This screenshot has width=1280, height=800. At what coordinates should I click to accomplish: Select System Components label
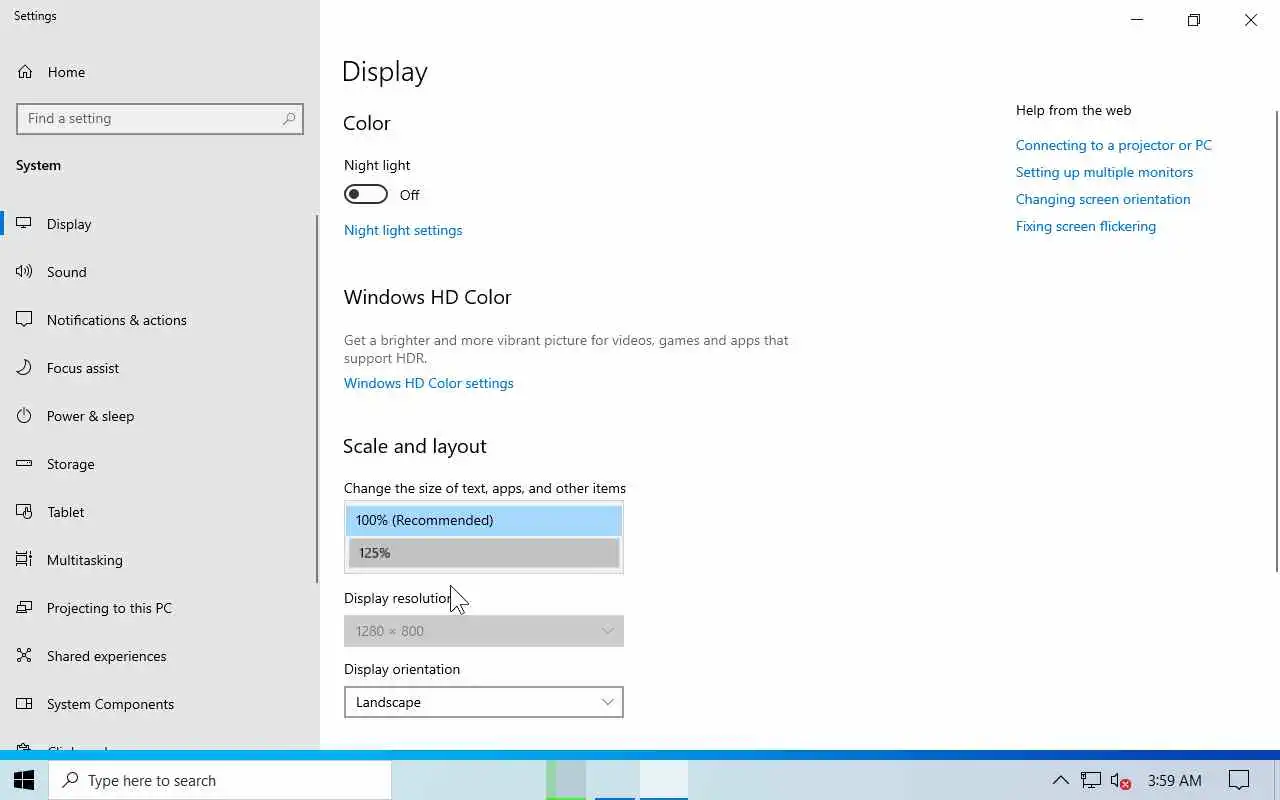(x=110, y=704)
